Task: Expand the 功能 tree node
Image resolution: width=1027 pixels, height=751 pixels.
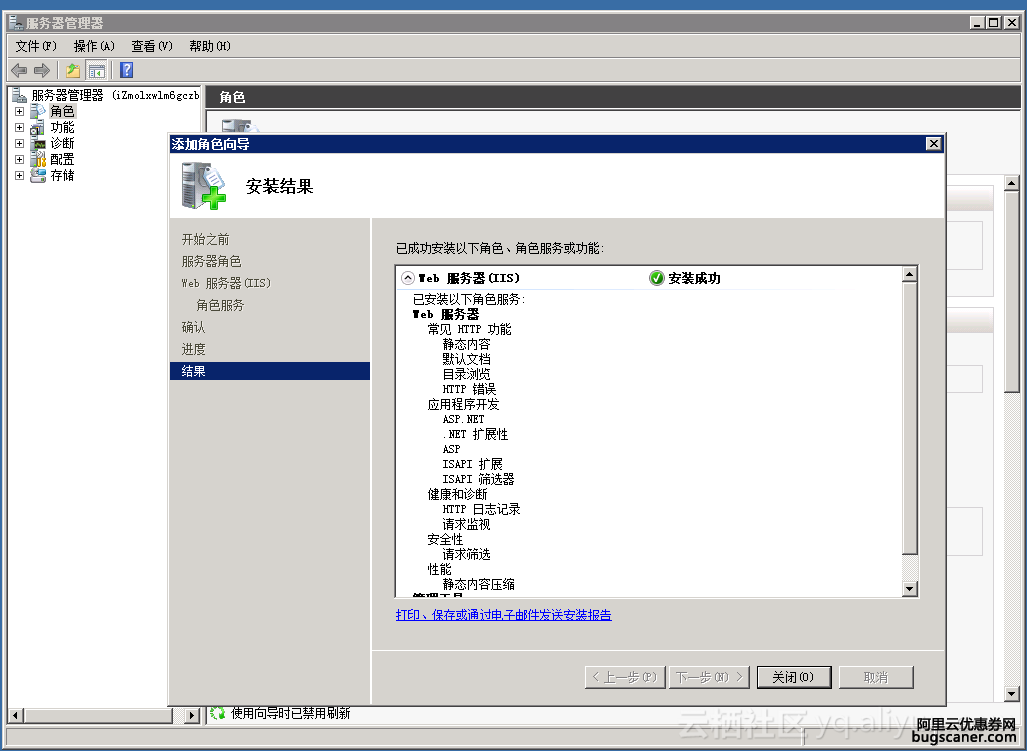Action: [20, 128]
